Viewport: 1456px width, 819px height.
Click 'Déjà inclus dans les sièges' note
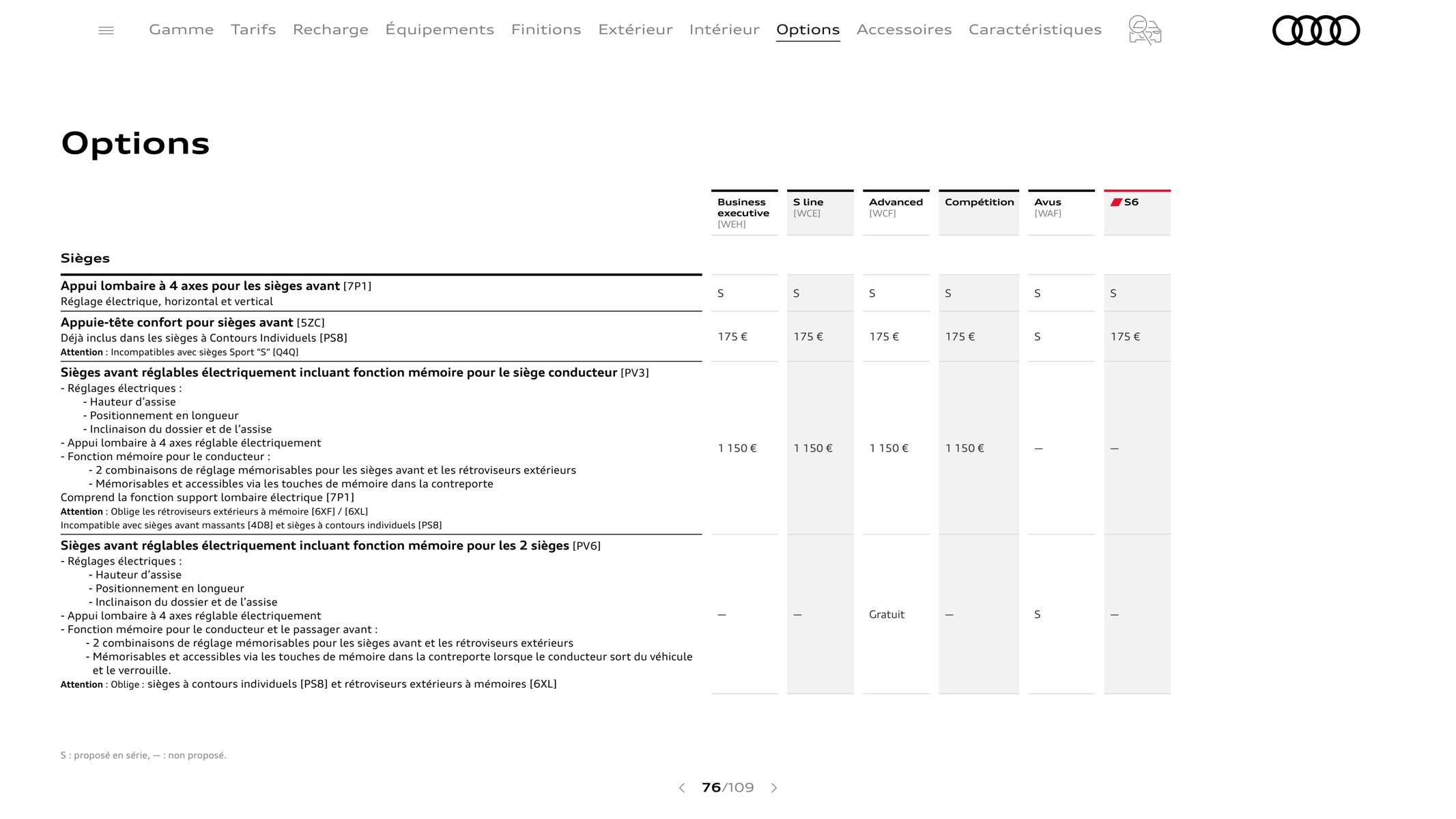click(x=204, y=338)
